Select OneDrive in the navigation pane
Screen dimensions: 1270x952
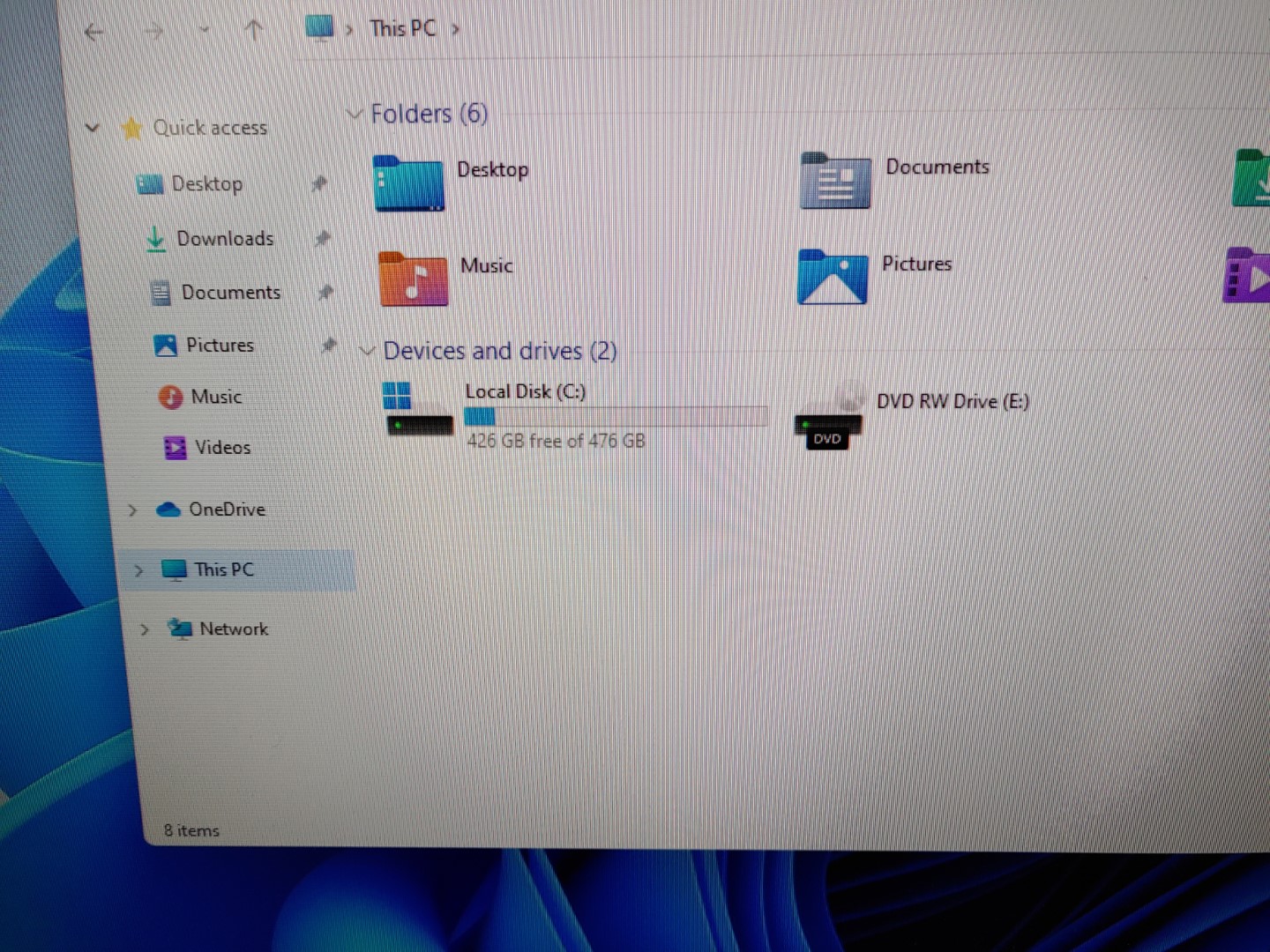[x=227, y=509]
